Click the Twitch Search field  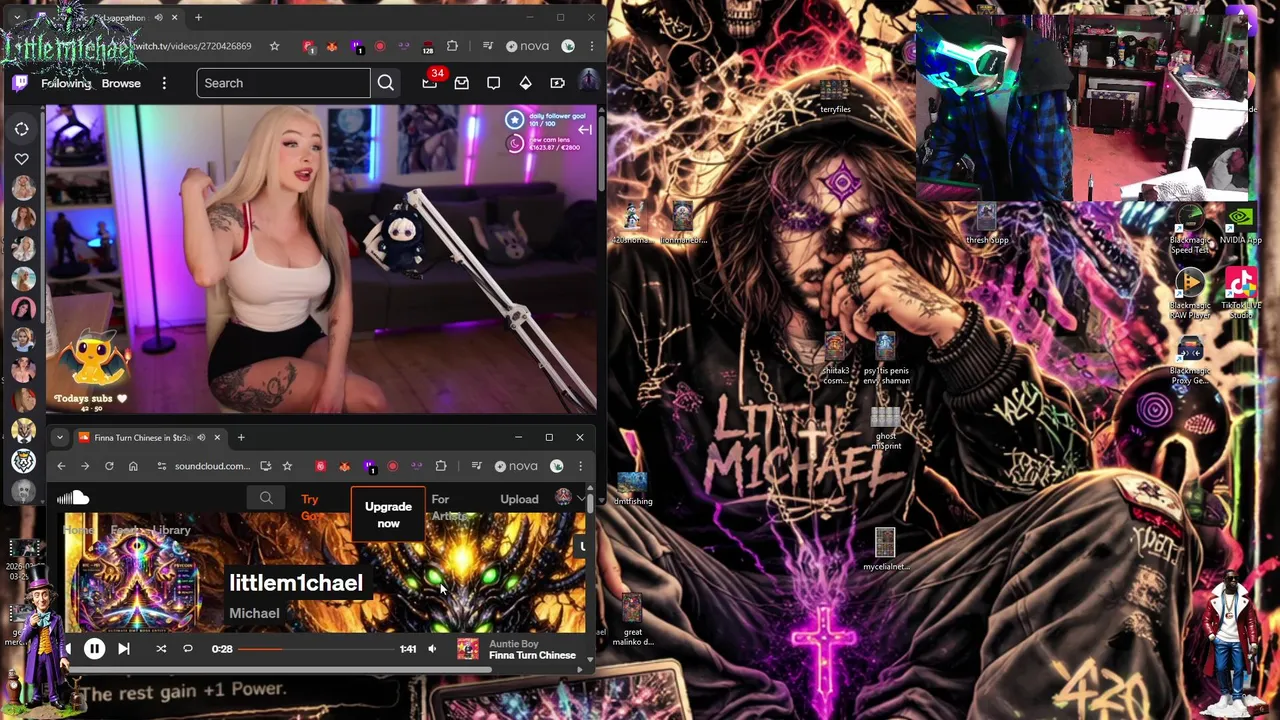coord(283,83)
